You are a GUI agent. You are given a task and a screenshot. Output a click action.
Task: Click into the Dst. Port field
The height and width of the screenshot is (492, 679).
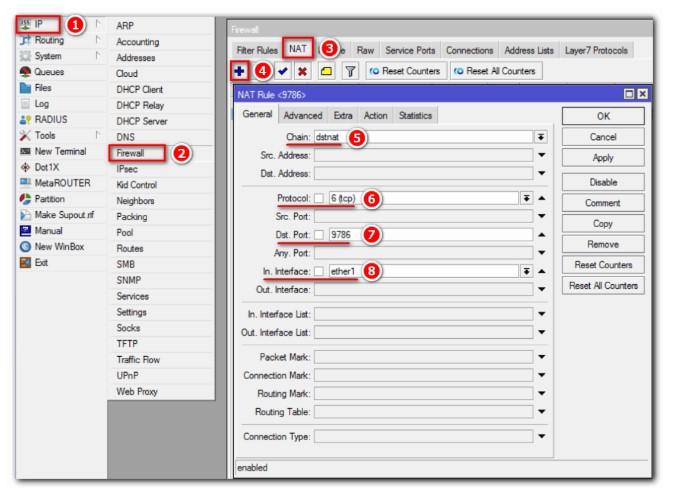[430, 235]
